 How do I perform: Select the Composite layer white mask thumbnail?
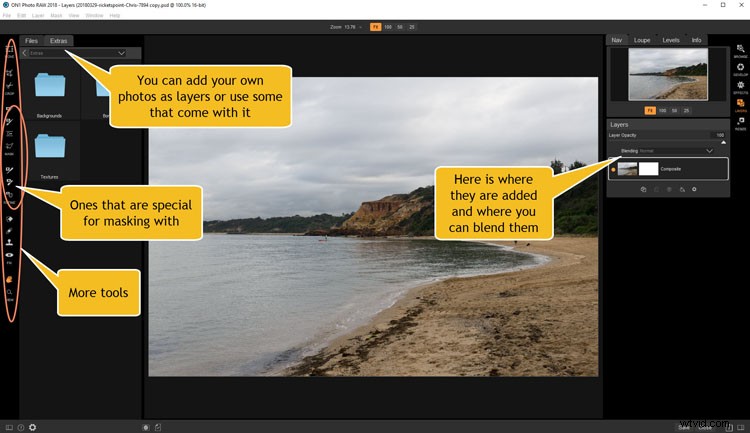pos(649,169)
